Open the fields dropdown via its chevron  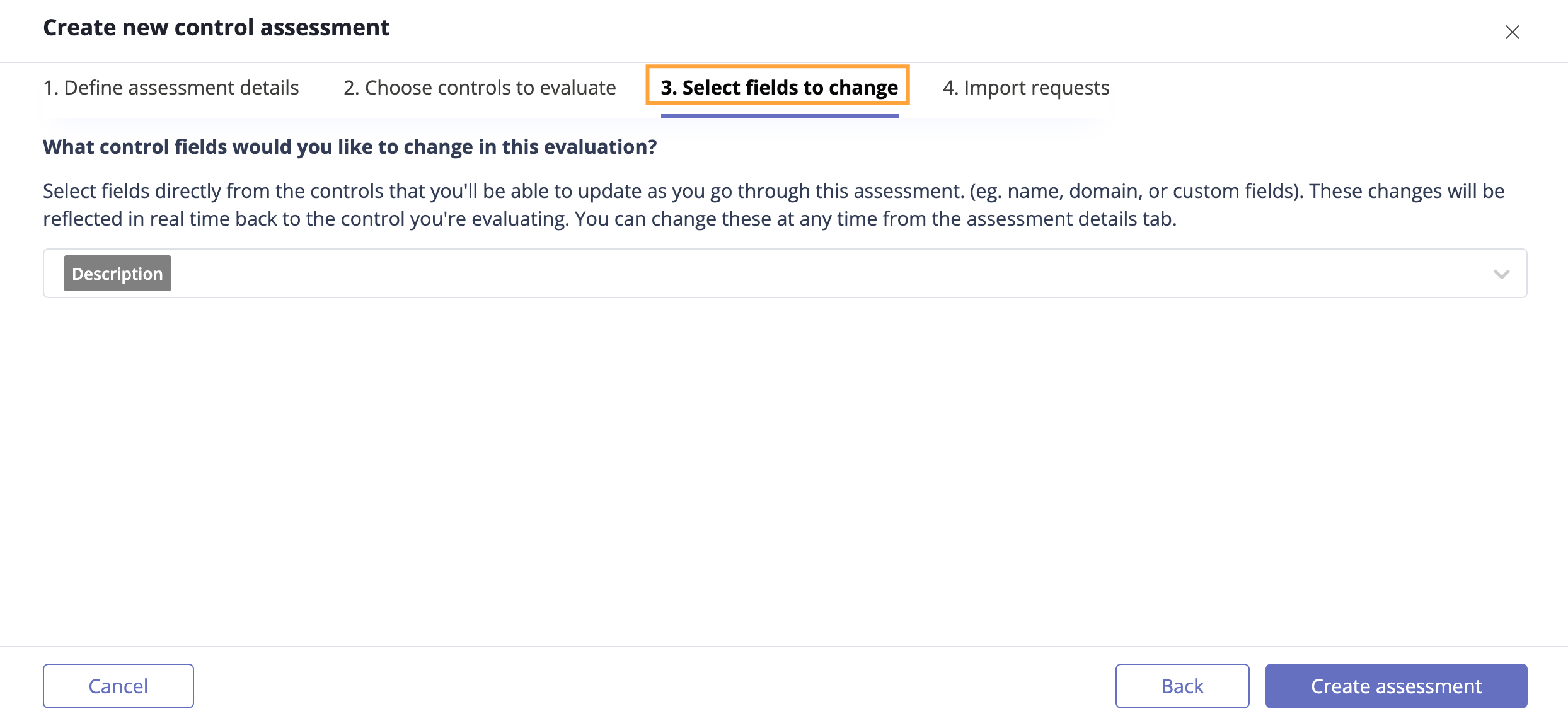pos(1502,274)
